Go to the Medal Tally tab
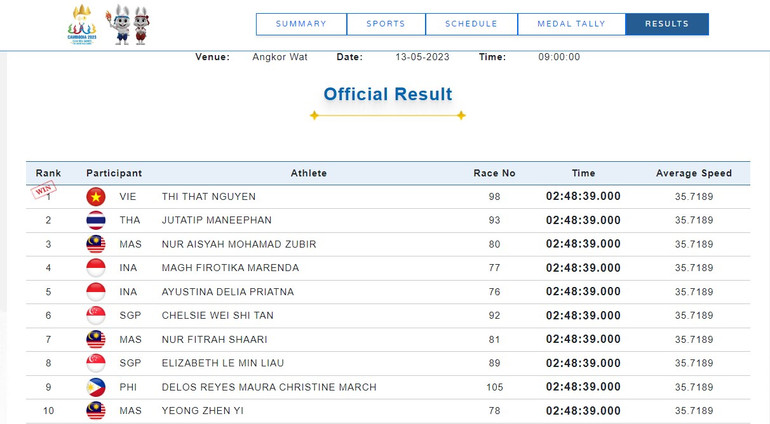Image resolution: width=770 pixels, height=424 pixels. pyautogui.click(x=571, y=24)
